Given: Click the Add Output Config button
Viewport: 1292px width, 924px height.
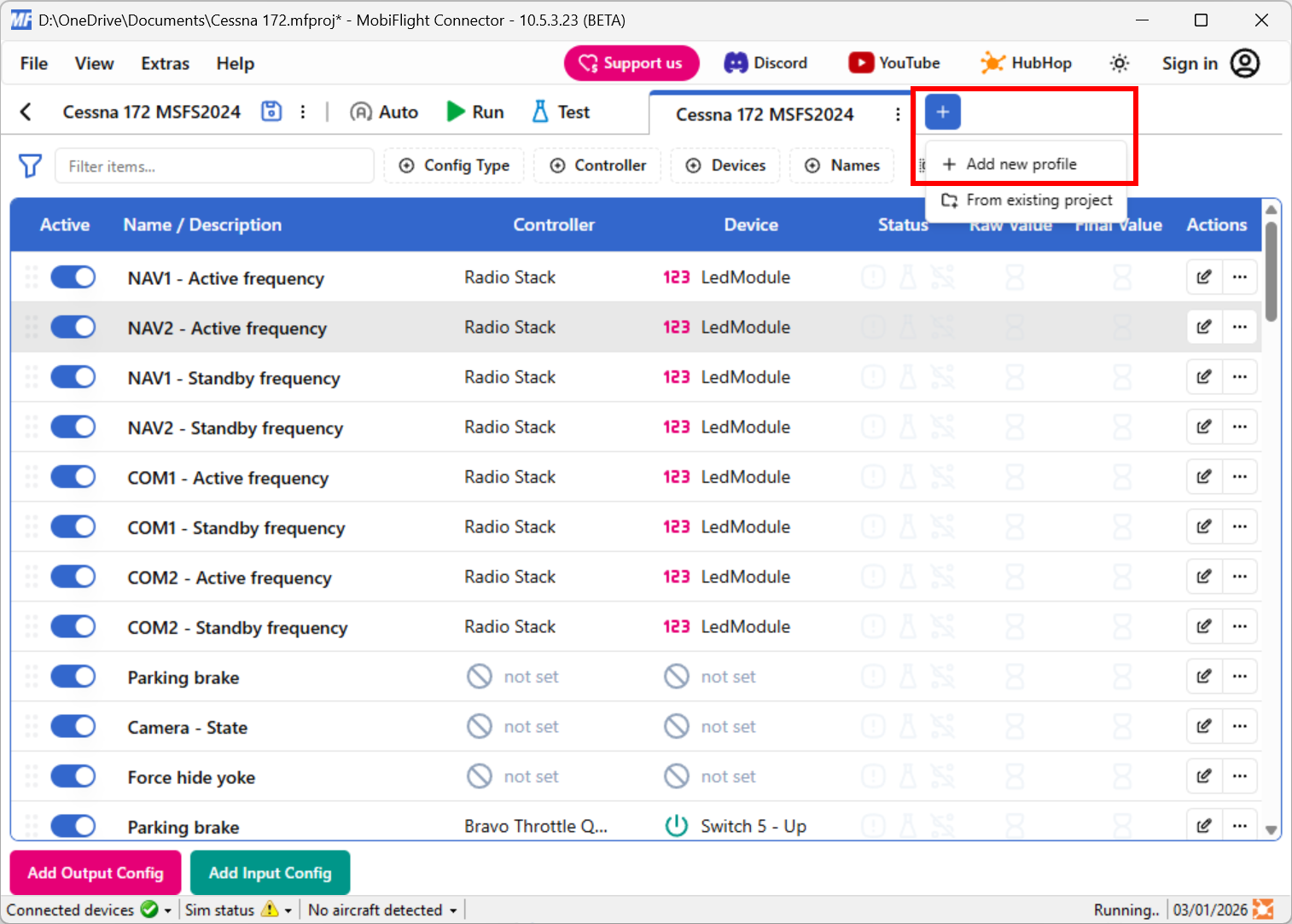Looking at the screenshot, I should coord(95,872).
